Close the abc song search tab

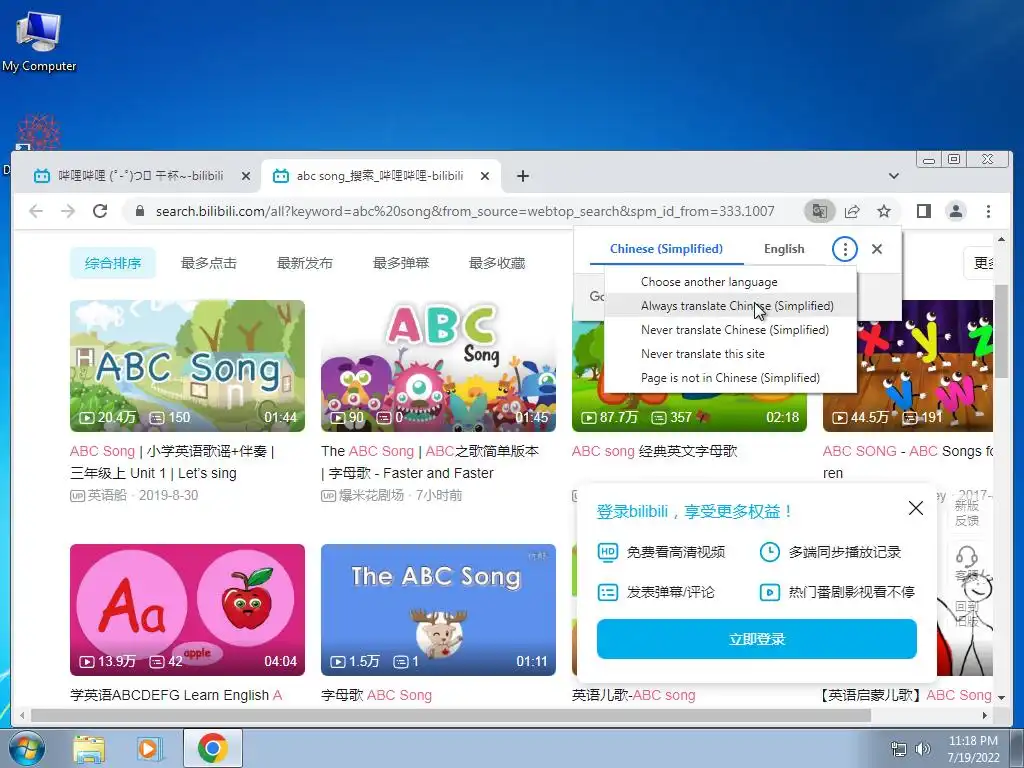(485, 176)
